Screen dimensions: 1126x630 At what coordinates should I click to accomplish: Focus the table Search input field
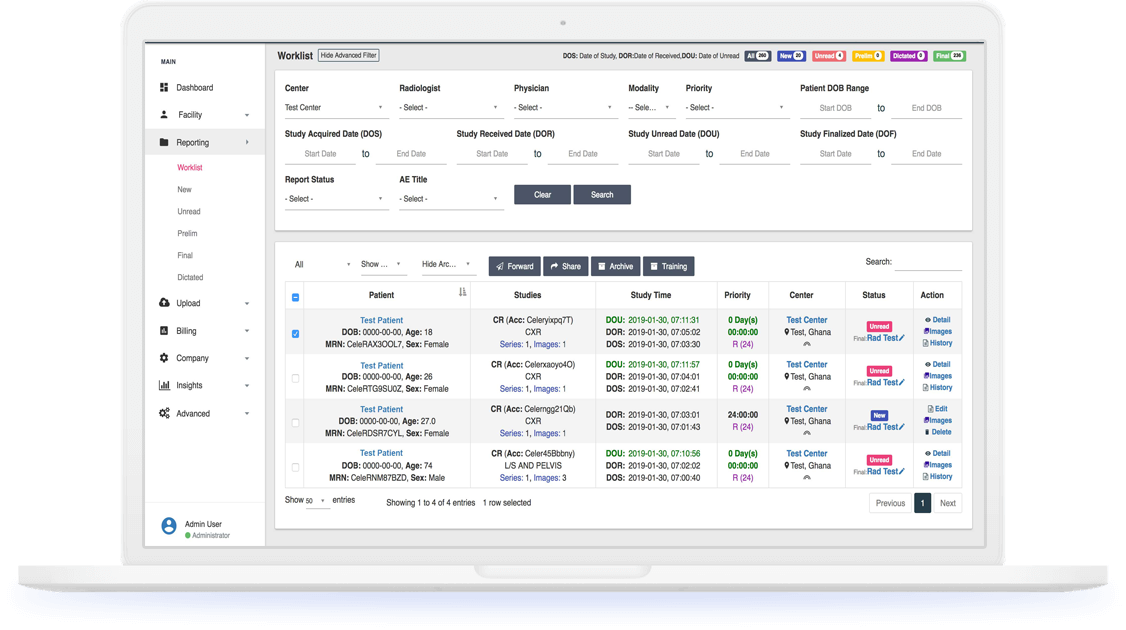(x=929, y=262)
